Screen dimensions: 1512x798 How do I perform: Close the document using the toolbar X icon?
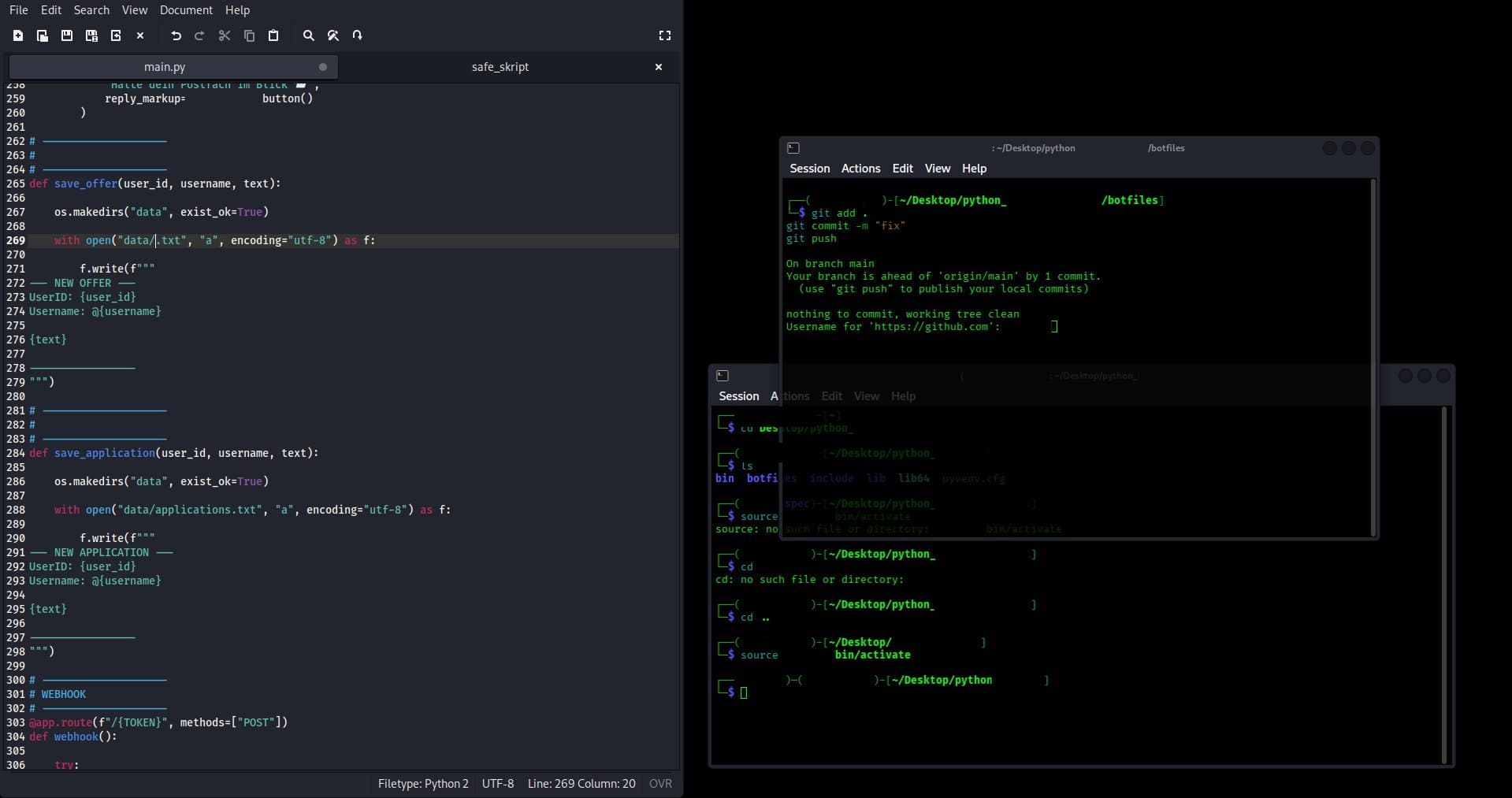tap(140, 35)
